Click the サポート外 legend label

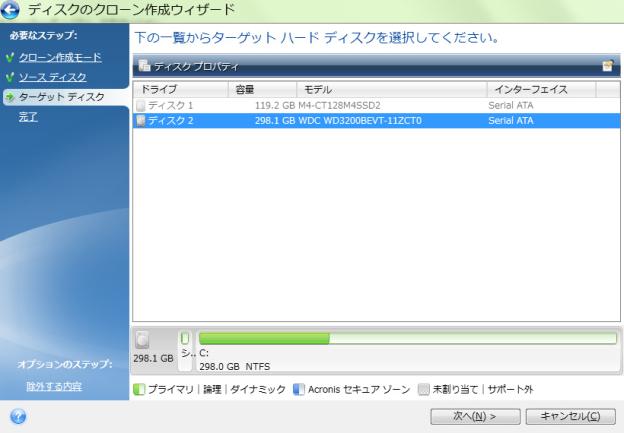click(x=511, y=389)
